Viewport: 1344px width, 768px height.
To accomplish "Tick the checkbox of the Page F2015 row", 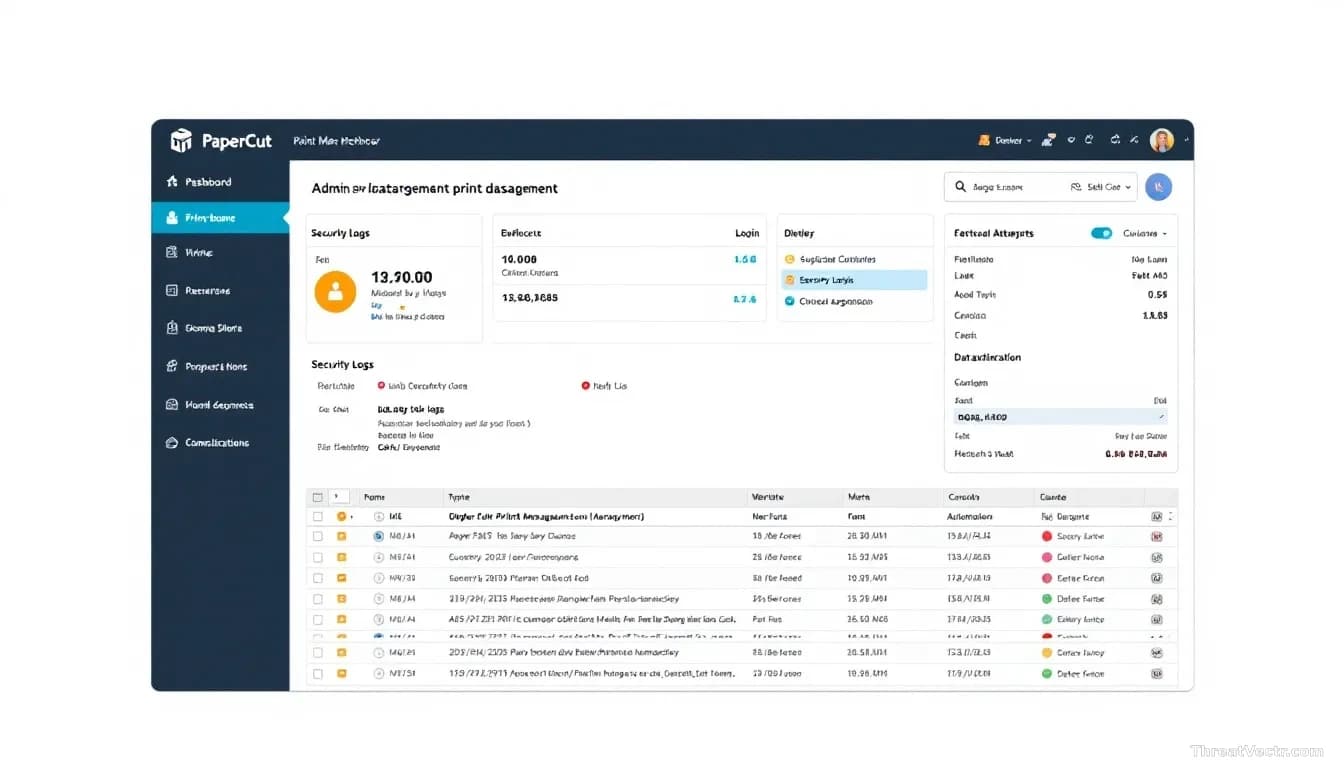I will point(318,536).
